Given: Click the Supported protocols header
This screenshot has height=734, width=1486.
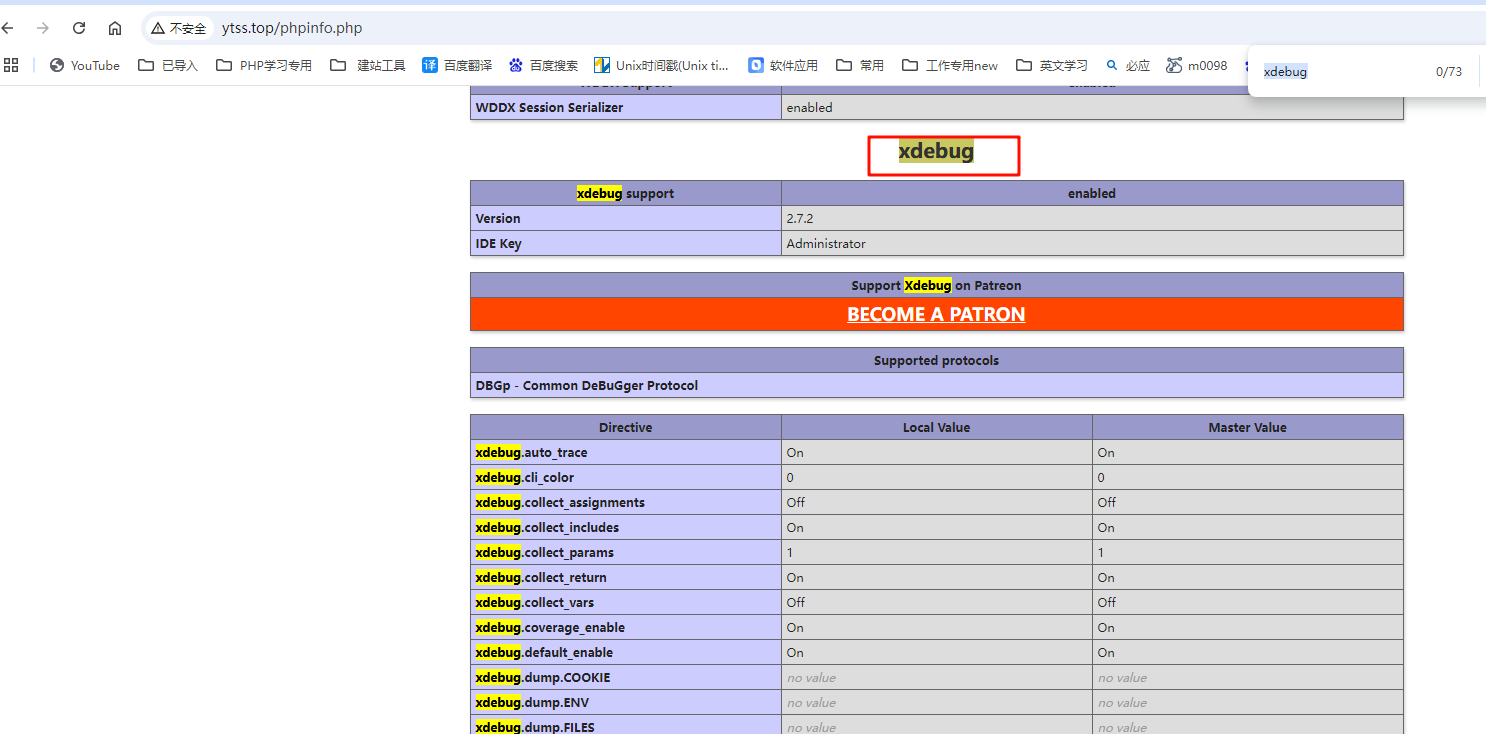Looking at the screenshot, I should tap(936, 360).
